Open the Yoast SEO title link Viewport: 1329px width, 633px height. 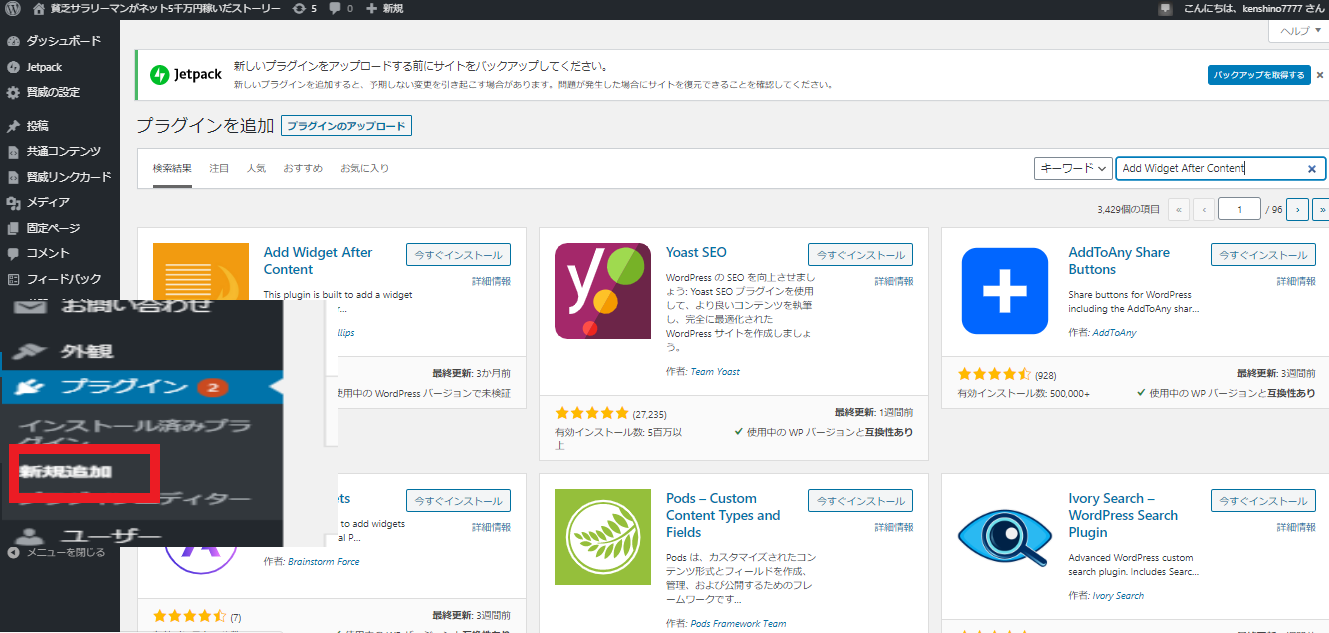coord(696,252)
